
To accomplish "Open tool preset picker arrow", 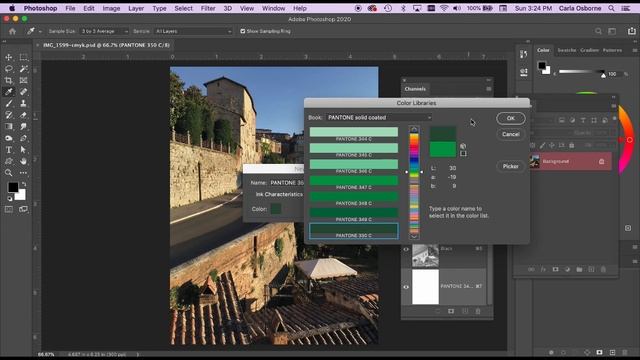I will (40, 31).
